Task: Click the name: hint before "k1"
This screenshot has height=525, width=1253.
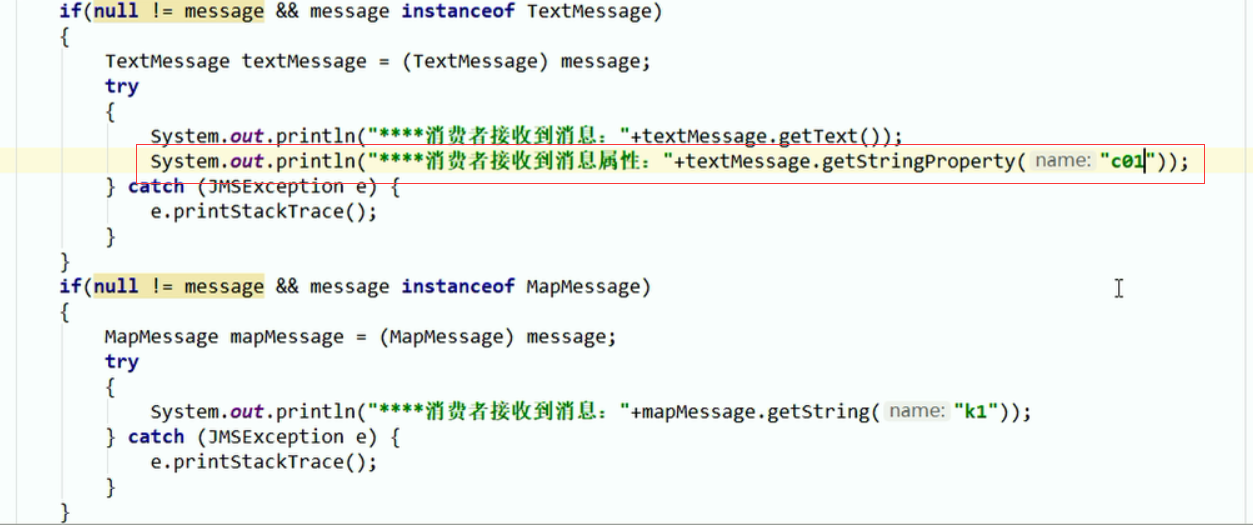Action: click(917, 411)
